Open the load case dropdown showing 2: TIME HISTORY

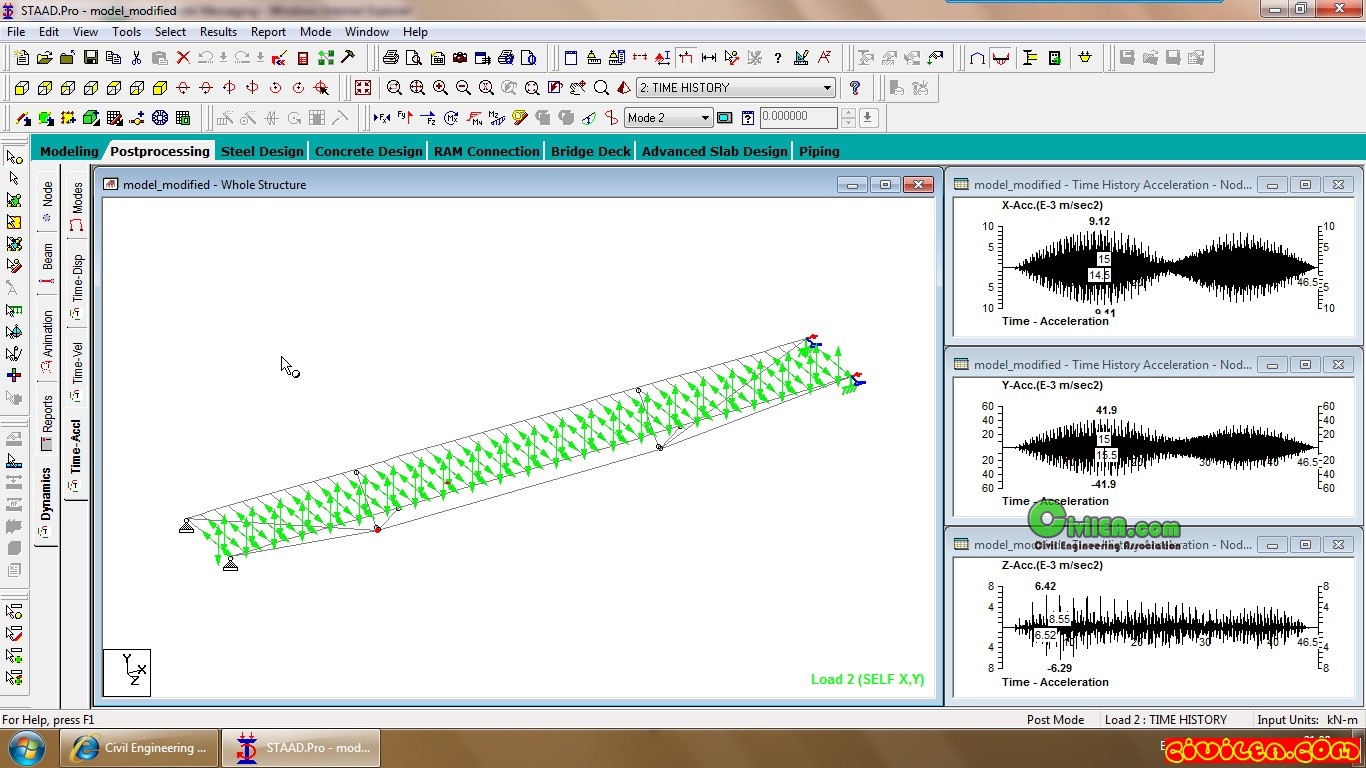[736, 88]
